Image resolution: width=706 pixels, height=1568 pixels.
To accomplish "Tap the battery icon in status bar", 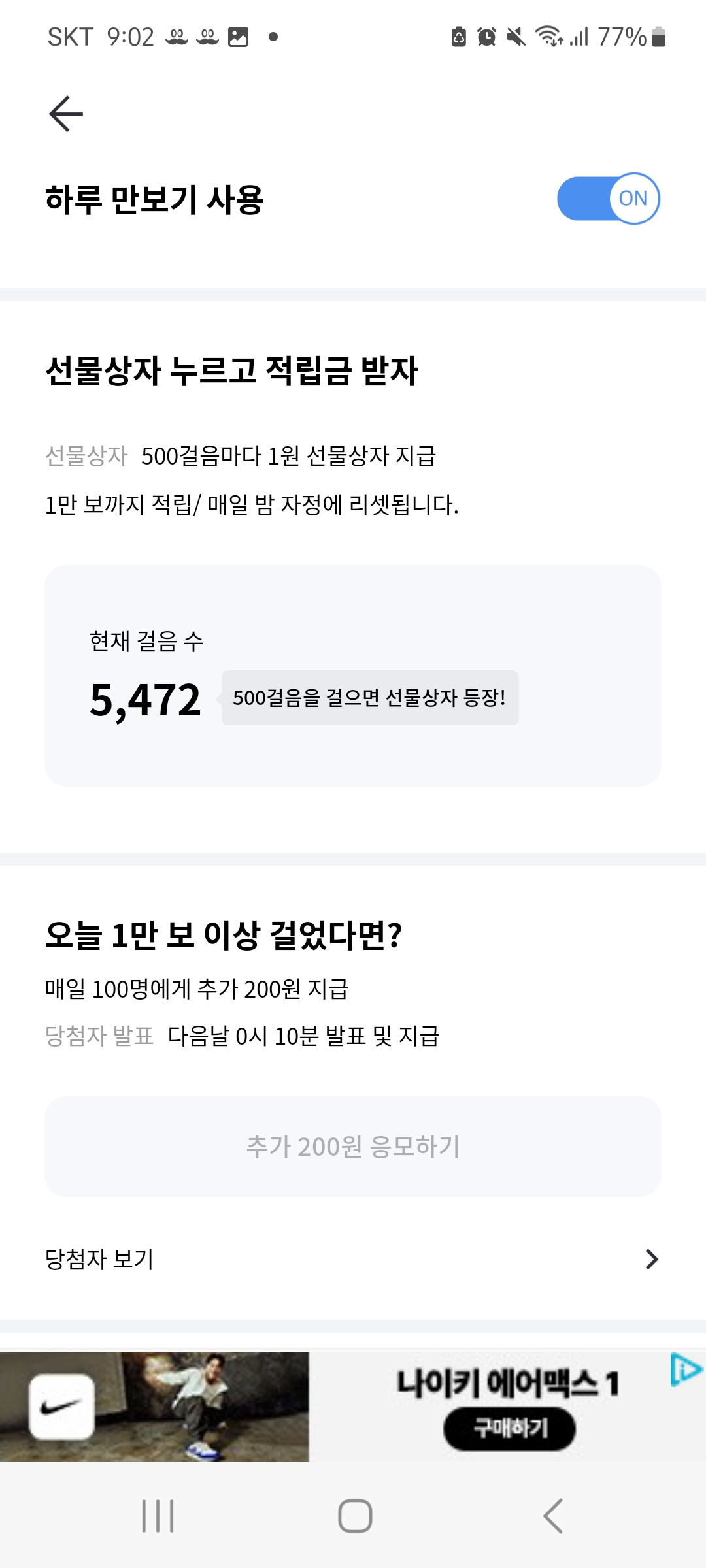I will coord(659,37).
